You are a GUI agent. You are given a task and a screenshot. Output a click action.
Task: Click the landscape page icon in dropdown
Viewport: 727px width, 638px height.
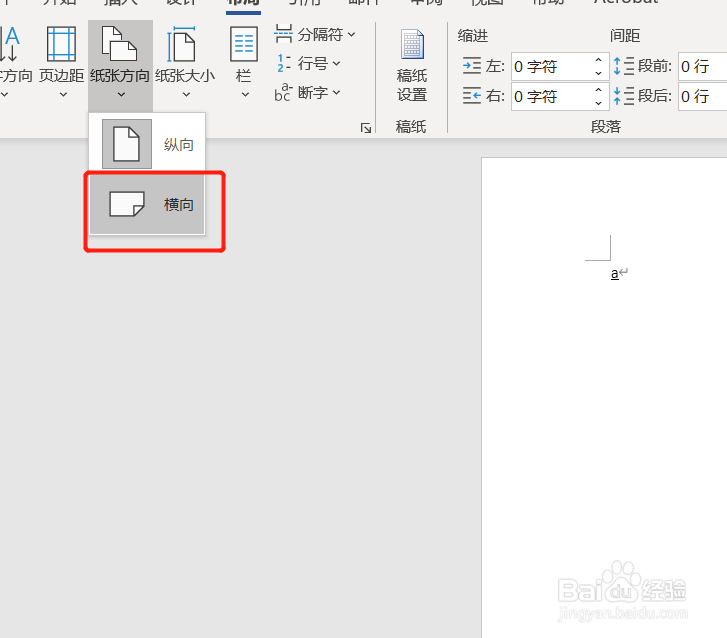[x=127, y=204]
